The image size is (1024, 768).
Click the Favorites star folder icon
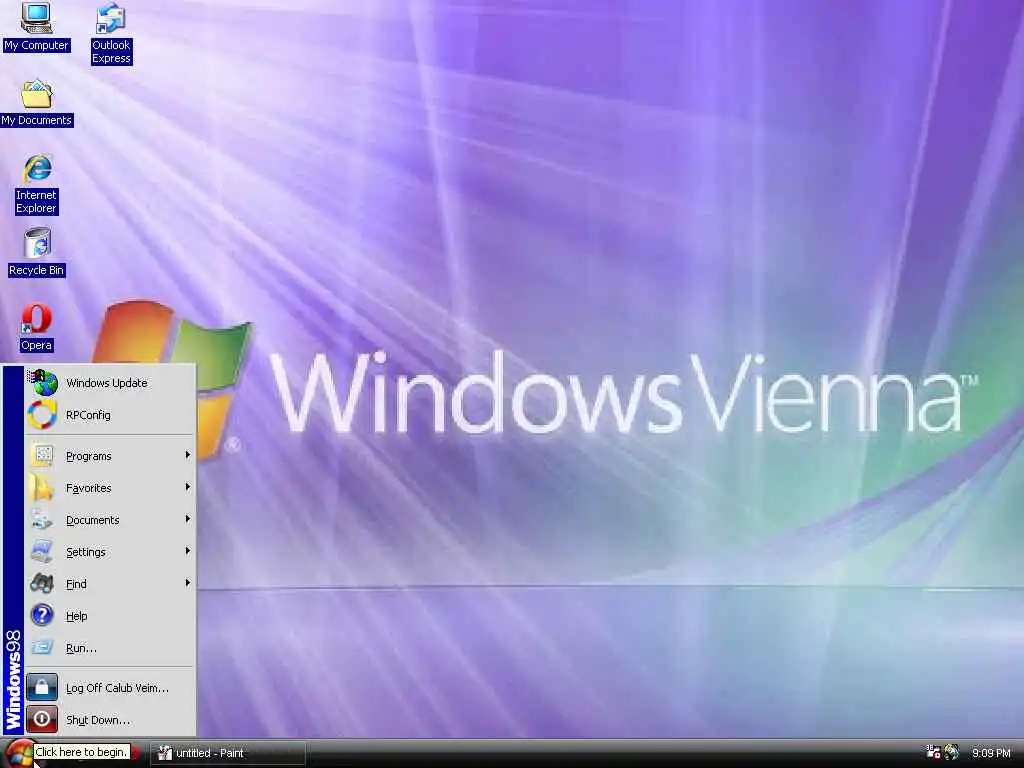point(42,487)
